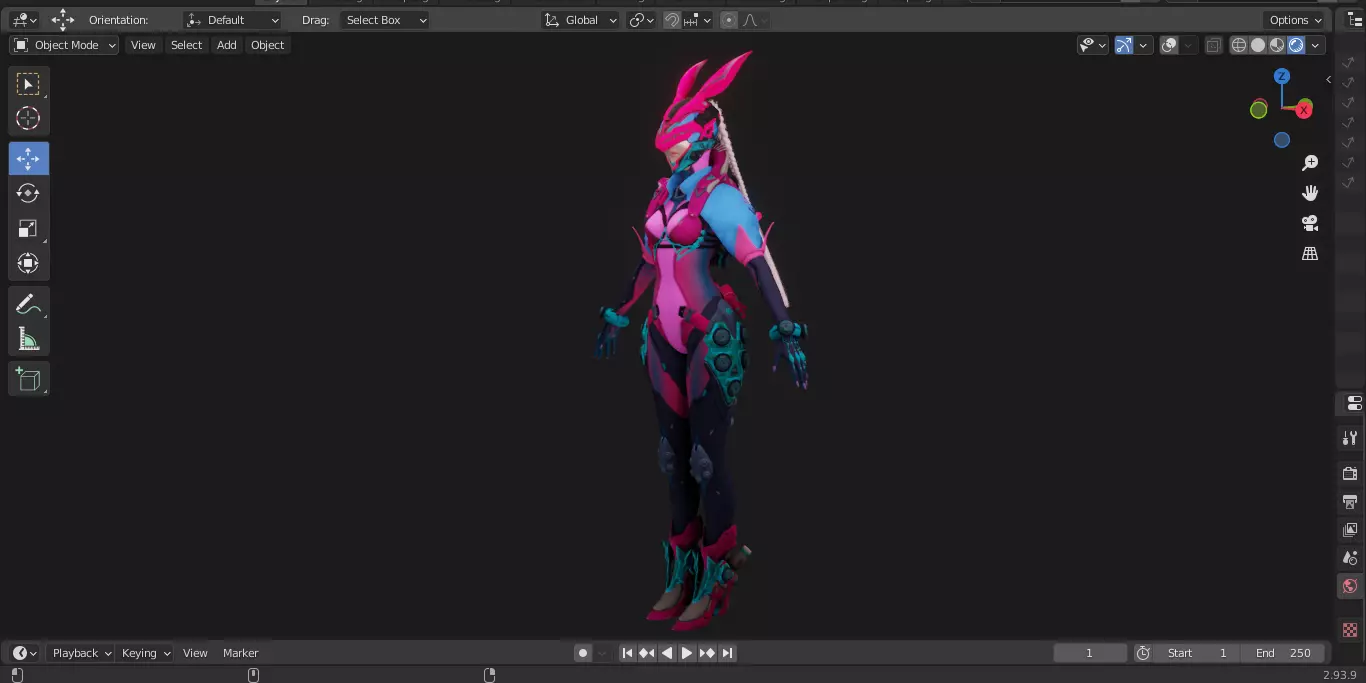Toggle show gizmos button
The width and height of the screenshot is (1366, 683).
click(1123, 45)
